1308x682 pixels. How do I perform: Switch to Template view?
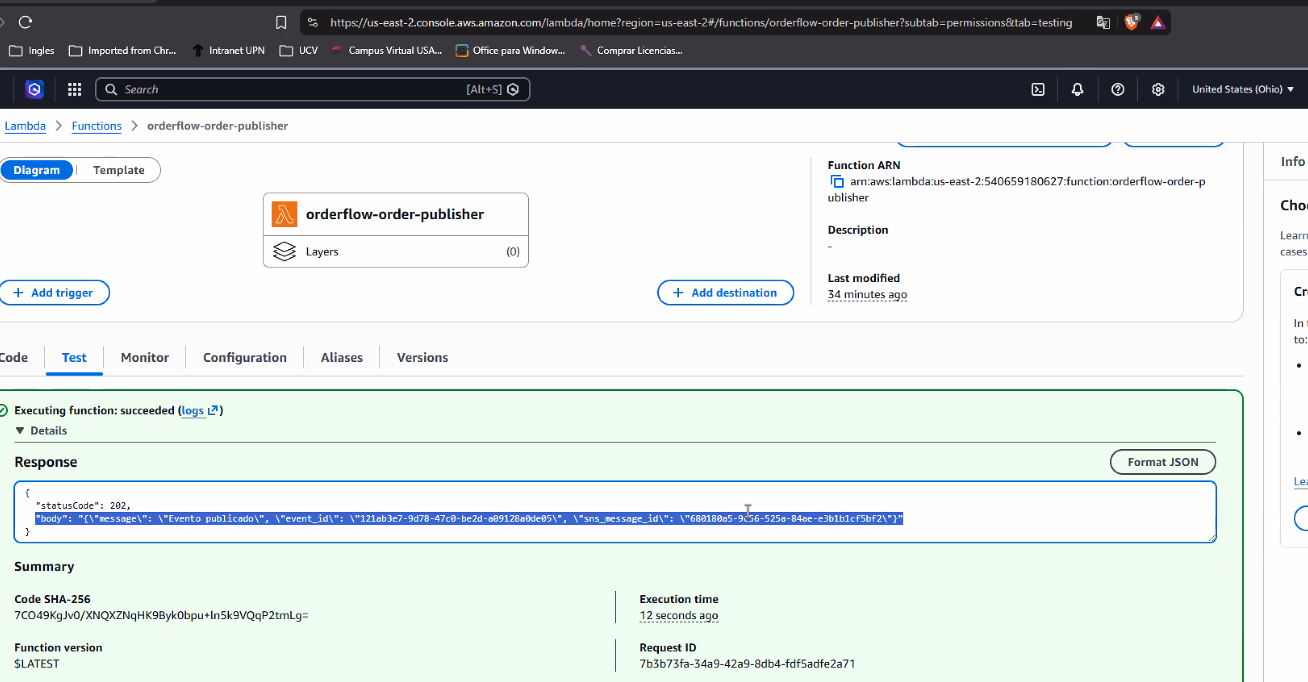click(119, 170)
